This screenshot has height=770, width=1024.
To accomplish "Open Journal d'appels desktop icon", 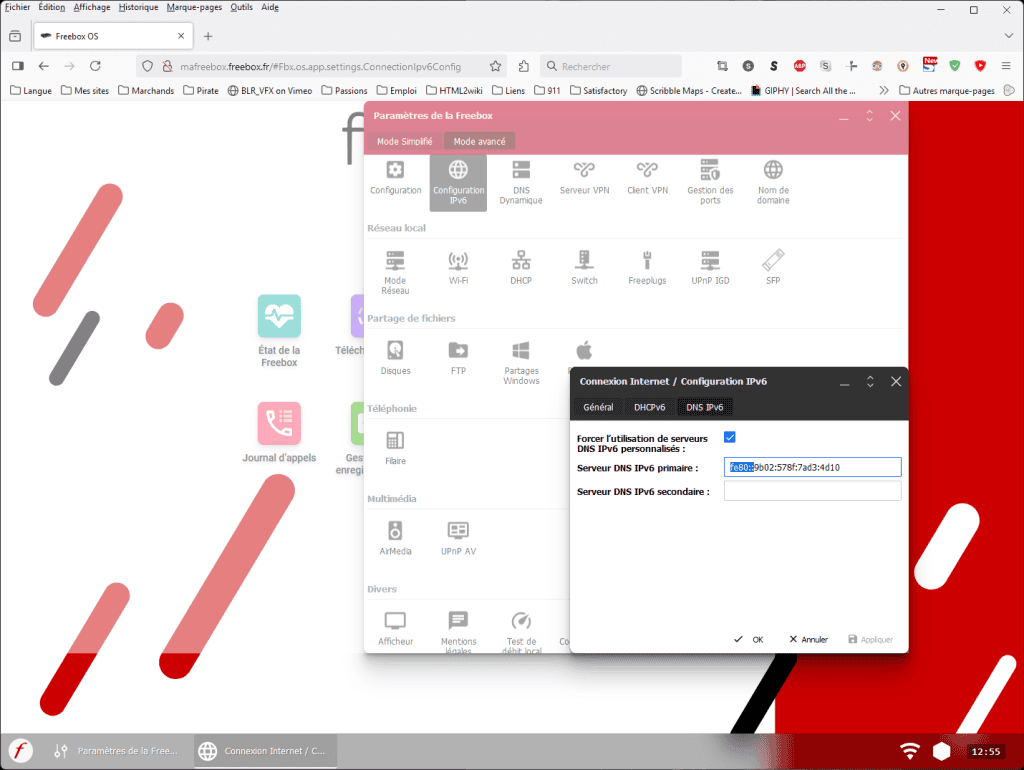I will (279, 433).
